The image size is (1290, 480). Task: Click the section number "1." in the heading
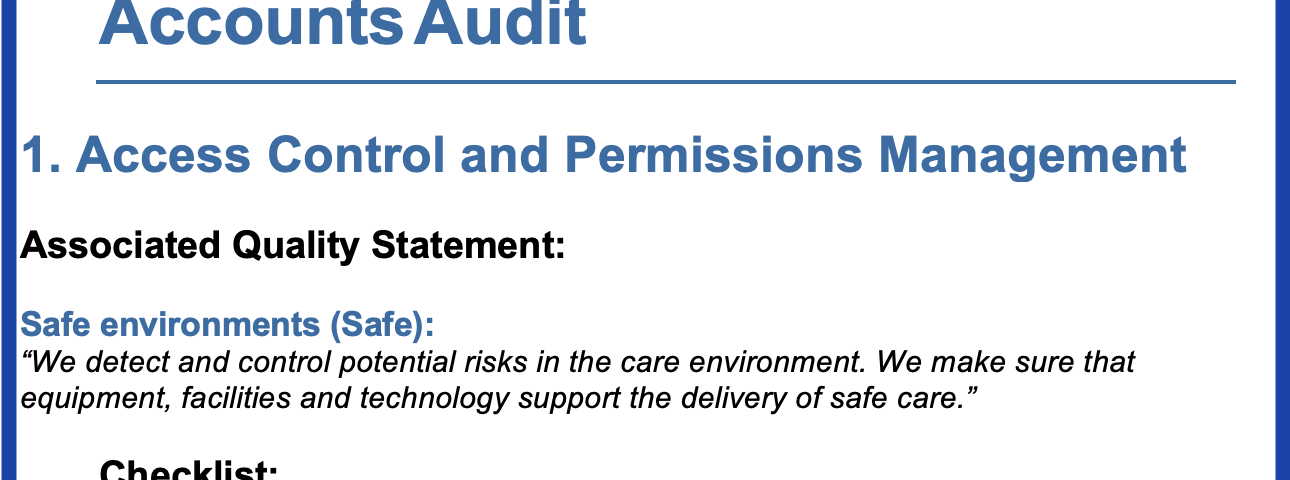41,156
